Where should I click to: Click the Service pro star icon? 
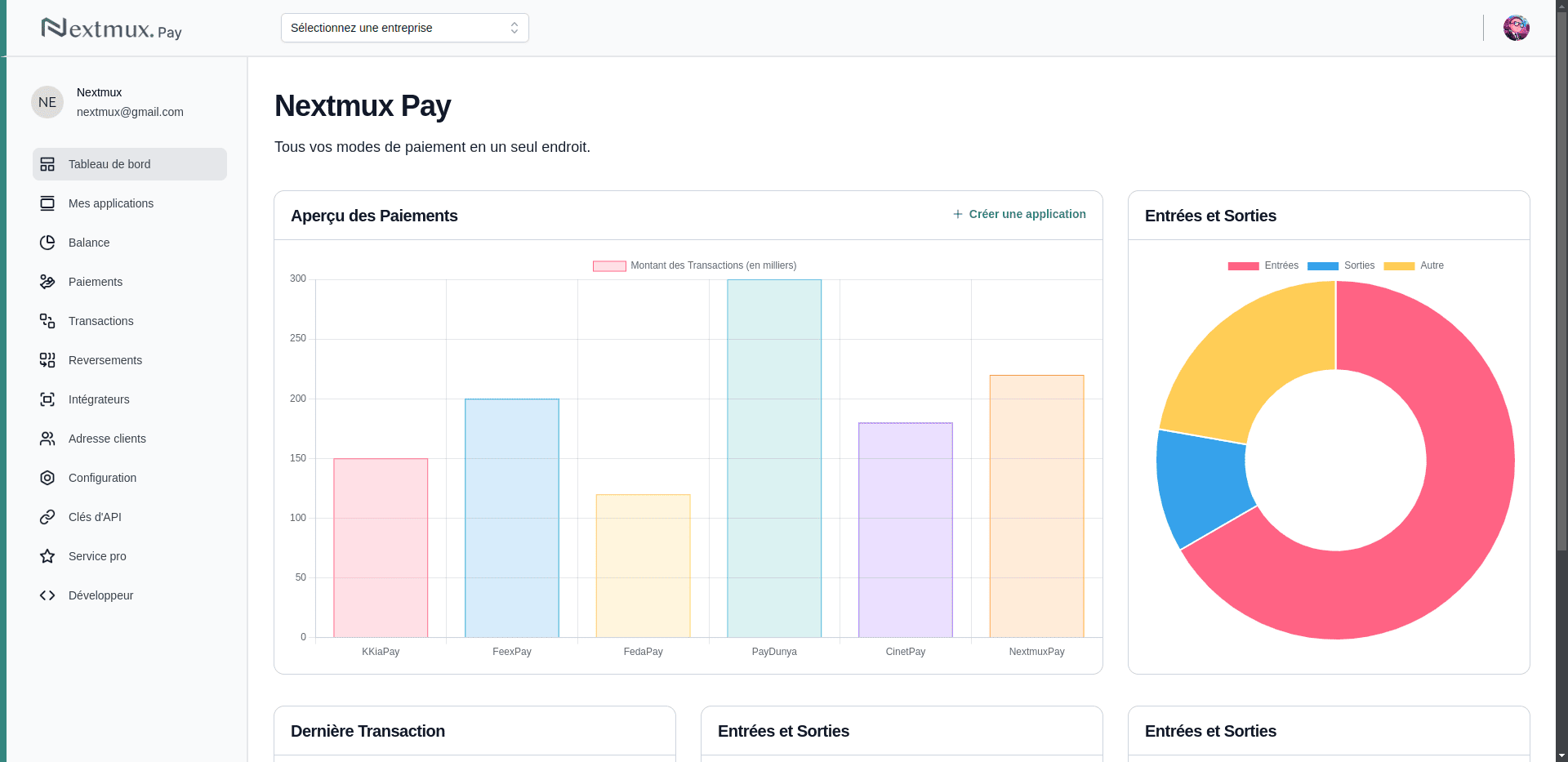point(47,556)
